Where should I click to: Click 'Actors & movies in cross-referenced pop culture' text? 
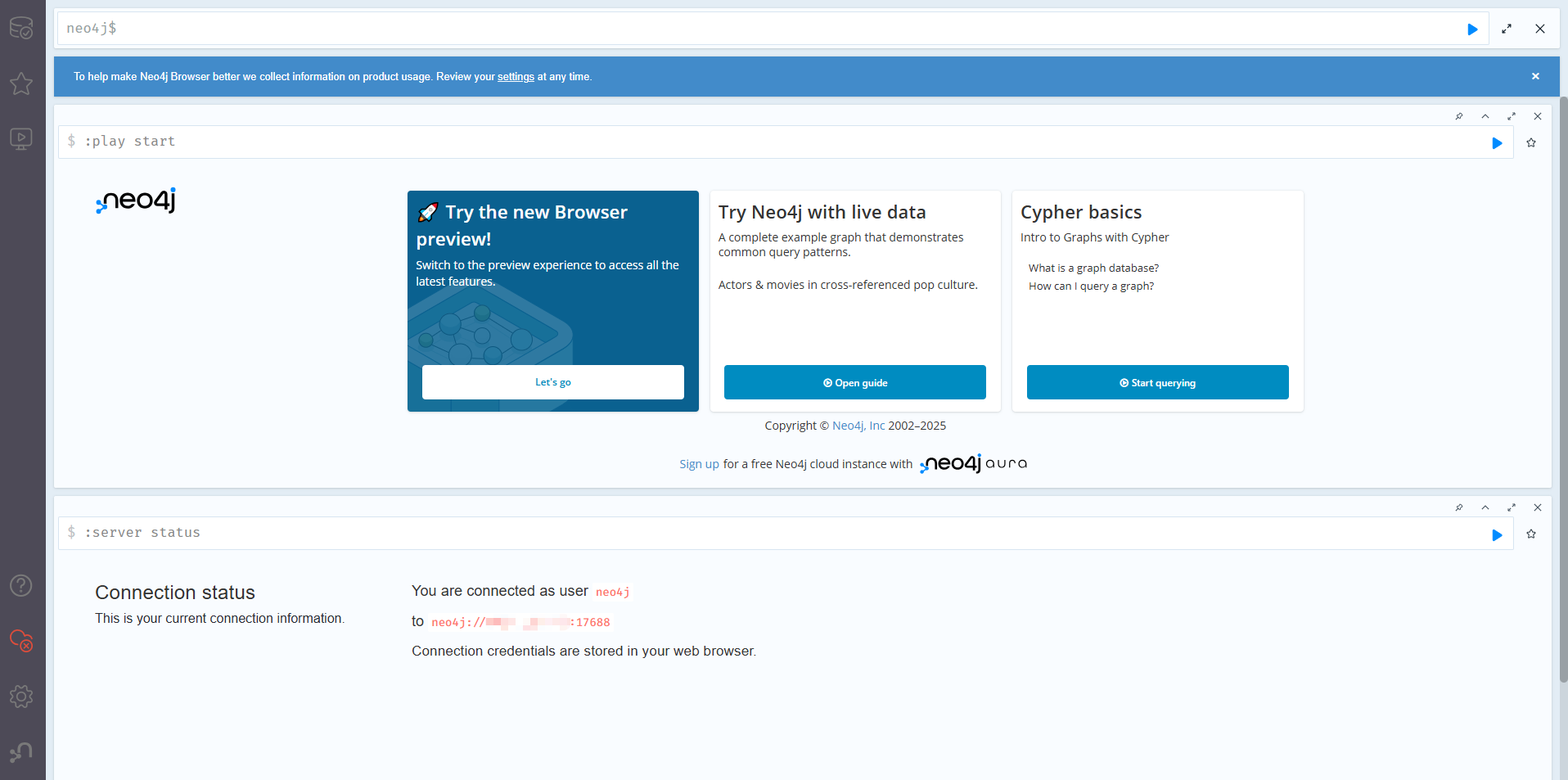point(848,285)
